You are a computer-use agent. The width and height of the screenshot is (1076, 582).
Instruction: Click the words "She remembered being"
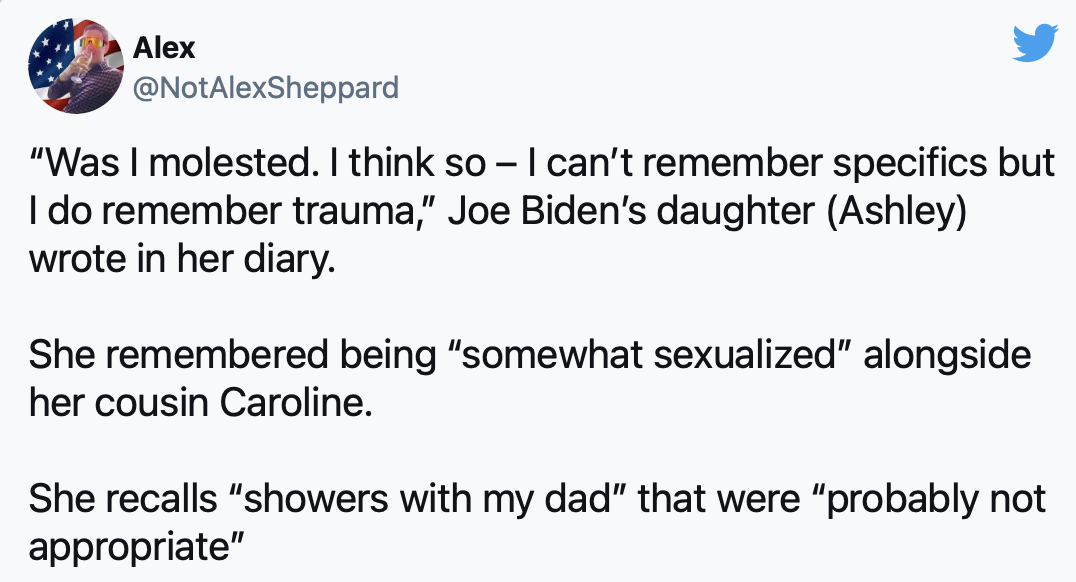coord(233,356)
